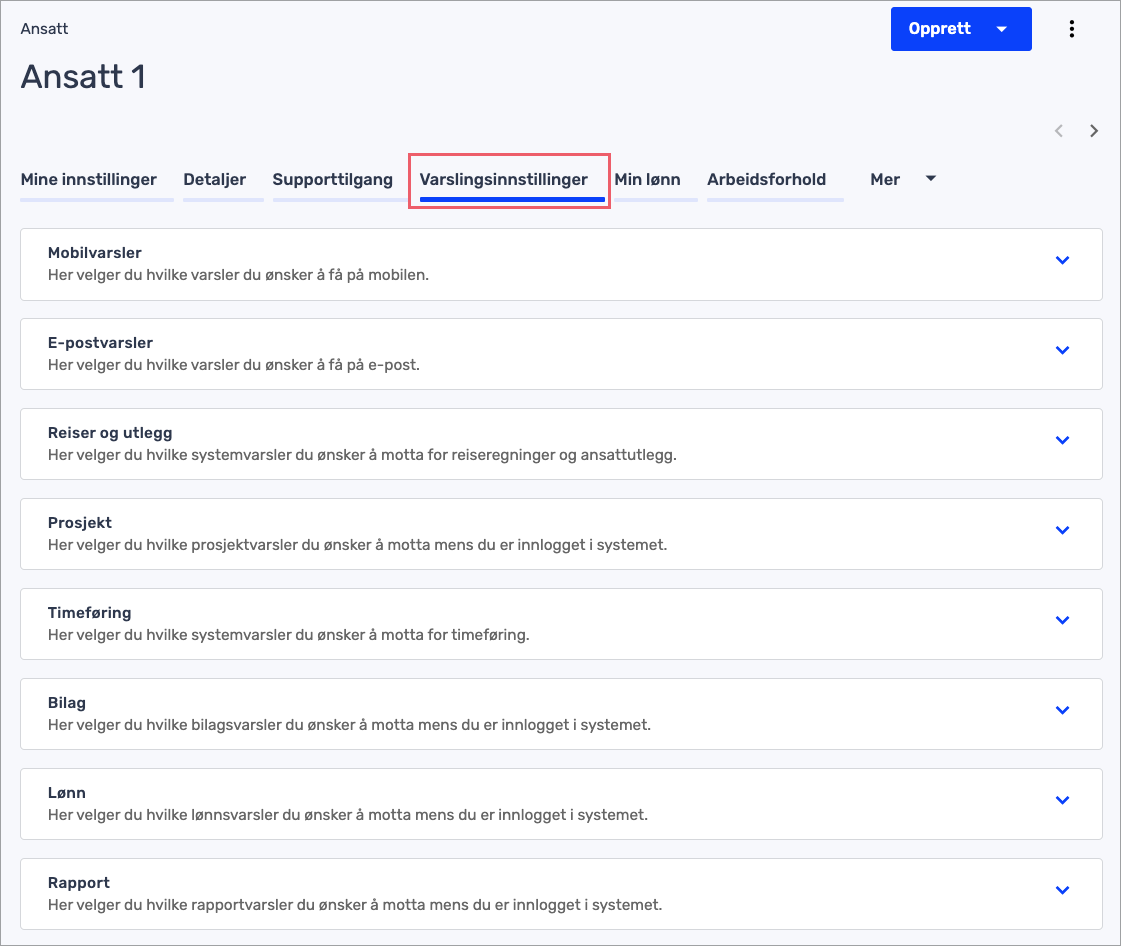Click the Ansatt breadcrumb label
This screenshot has width=1121, height=946.
tap(44, 29)
